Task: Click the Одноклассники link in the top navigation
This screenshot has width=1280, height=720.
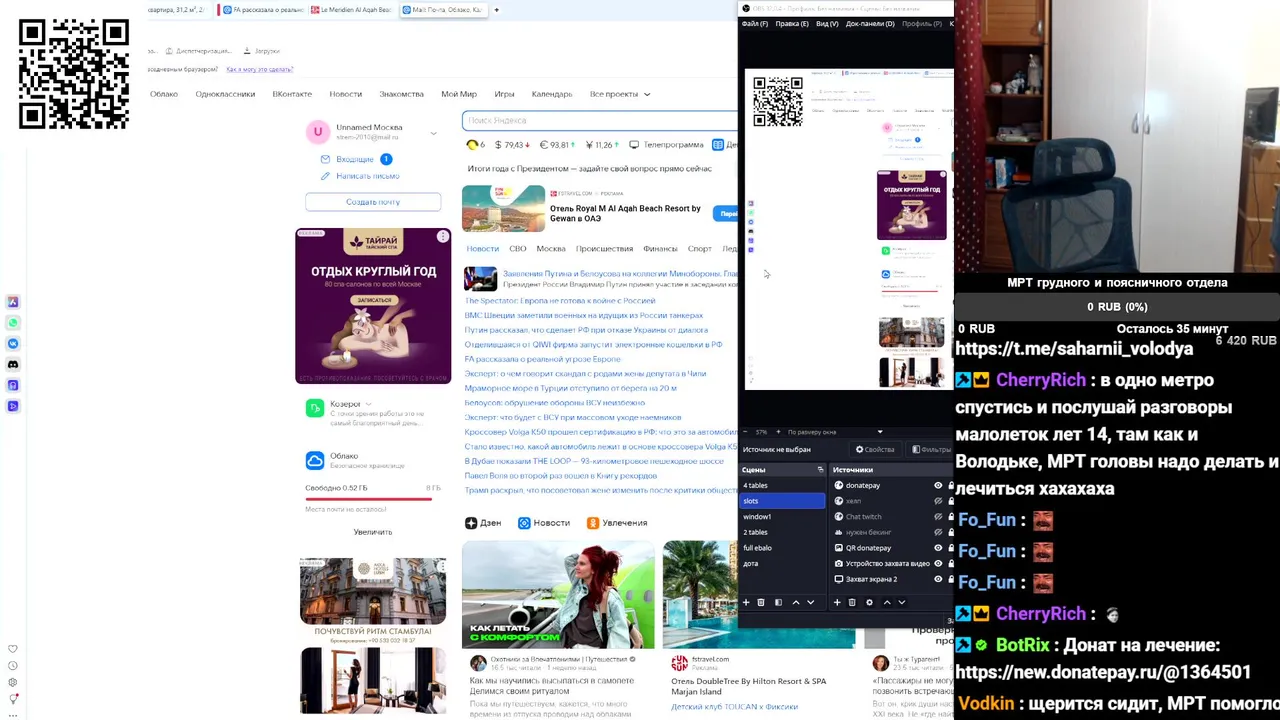Action: [225, 94]
